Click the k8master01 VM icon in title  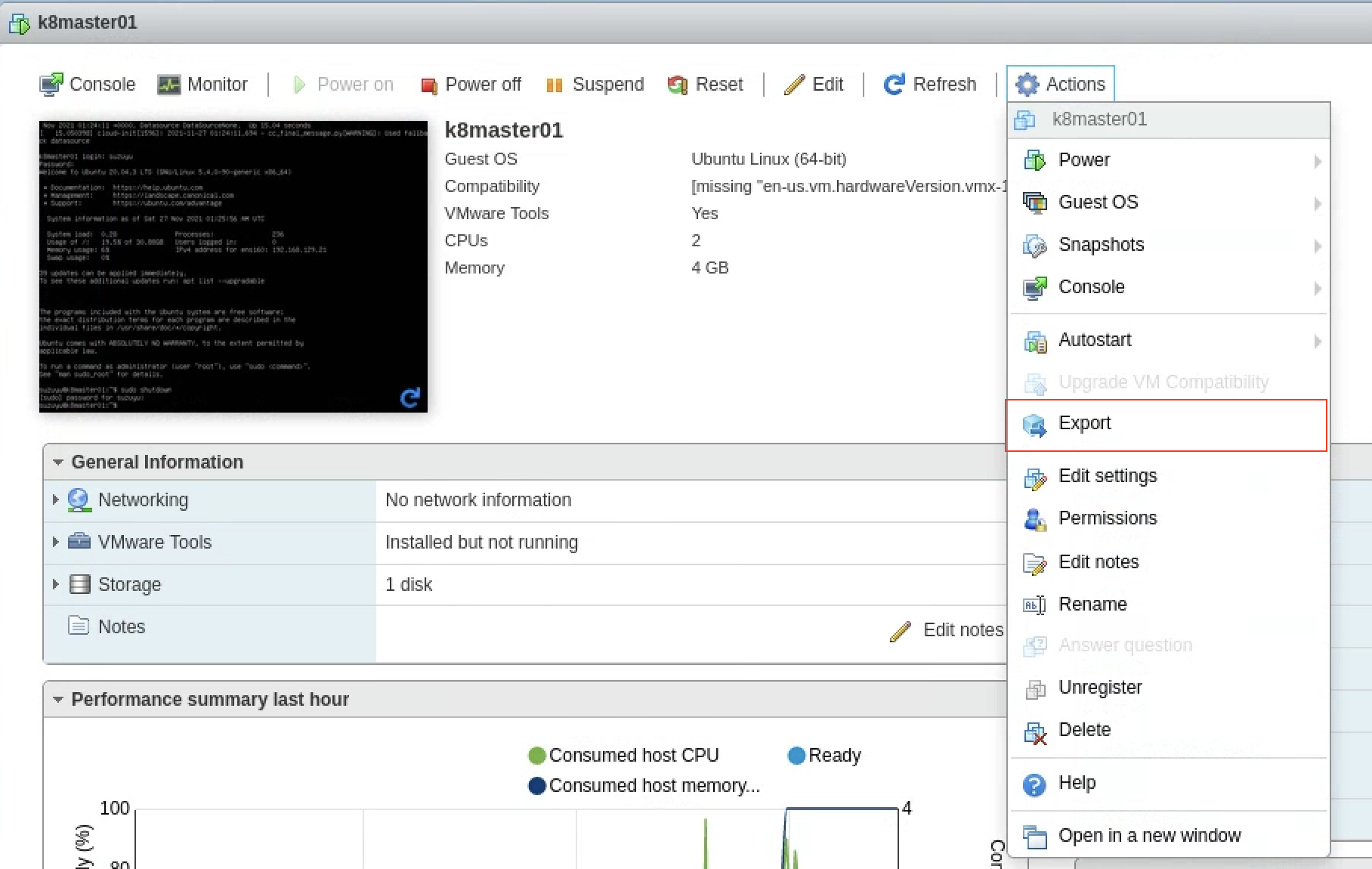[20, 23]
